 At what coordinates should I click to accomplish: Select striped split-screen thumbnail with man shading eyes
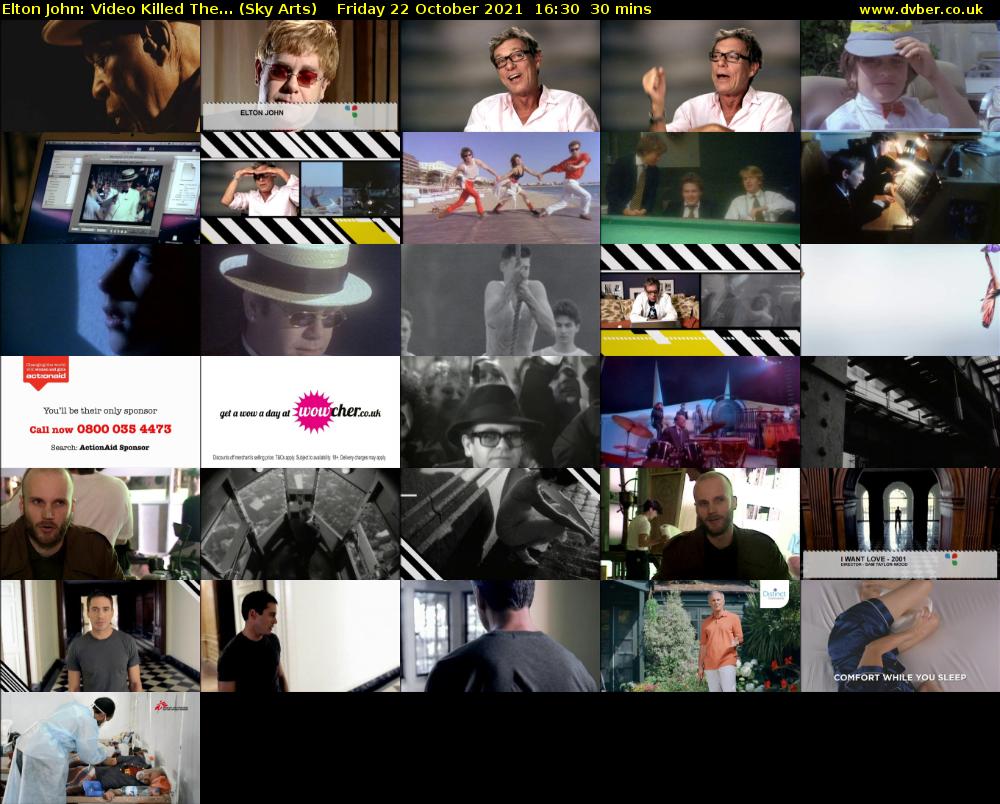pos(300,188)
